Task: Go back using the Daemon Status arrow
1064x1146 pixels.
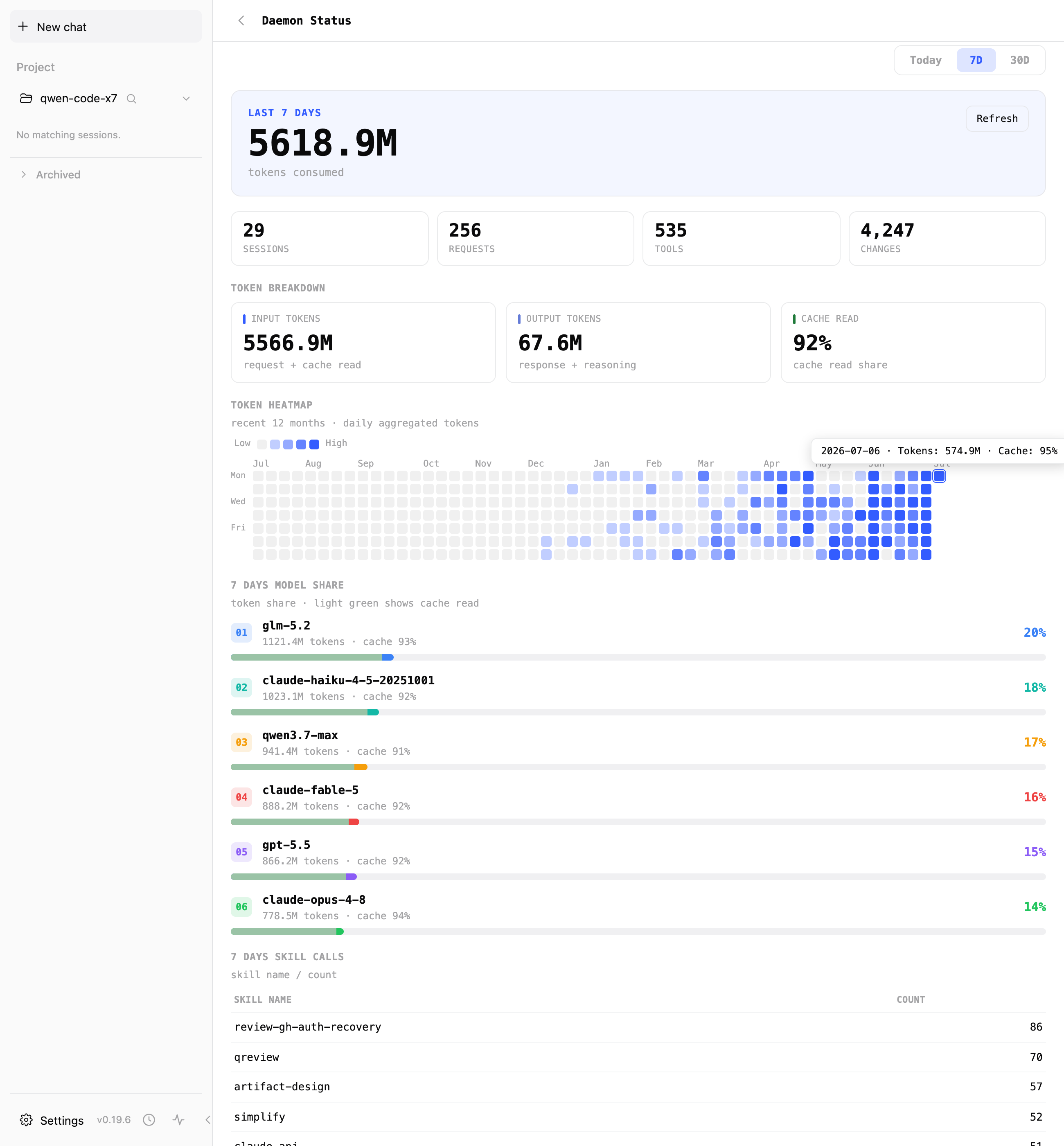Action: 241,21
